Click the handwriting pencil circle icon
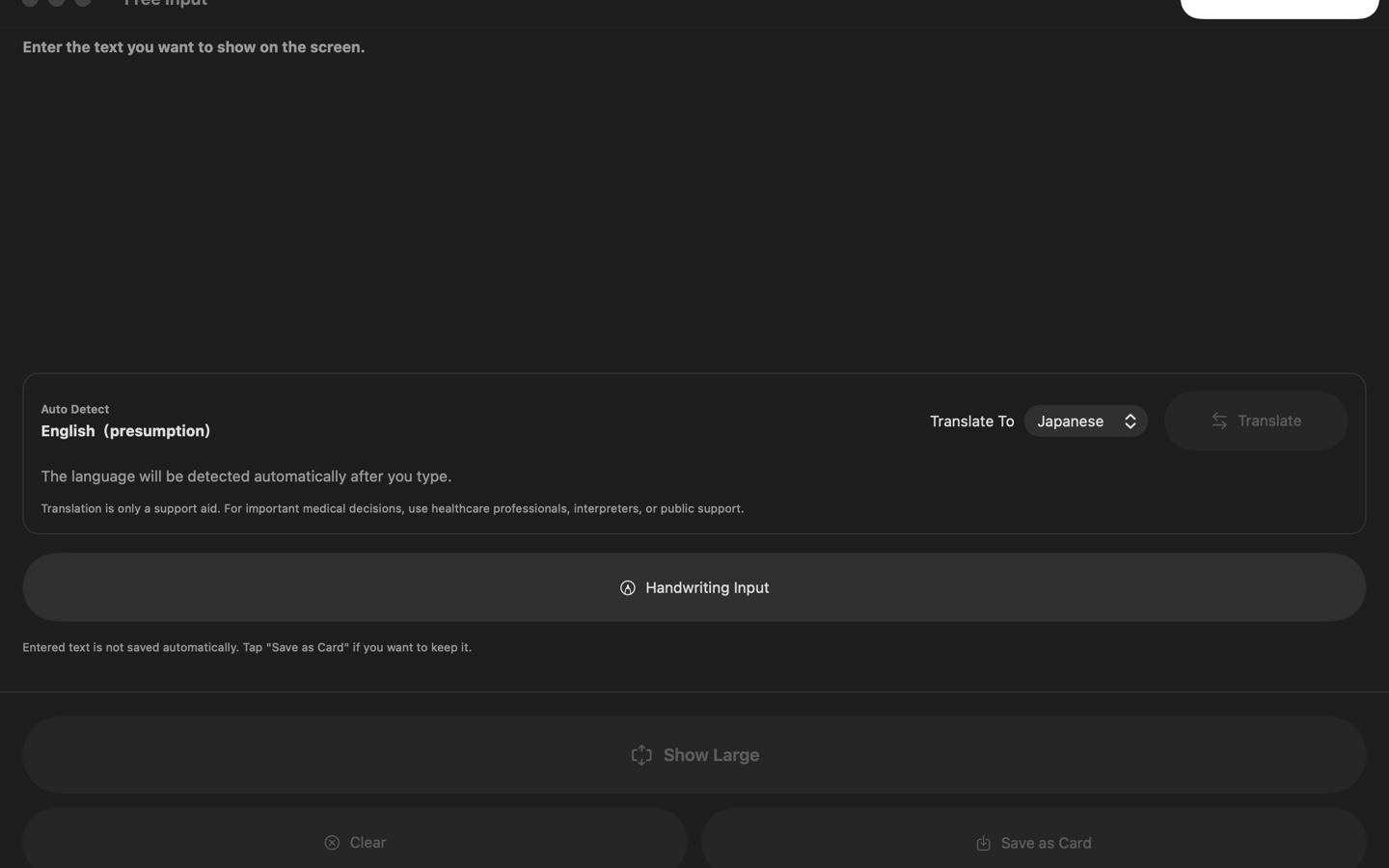The image size is (1389, 868). point(628,588)
